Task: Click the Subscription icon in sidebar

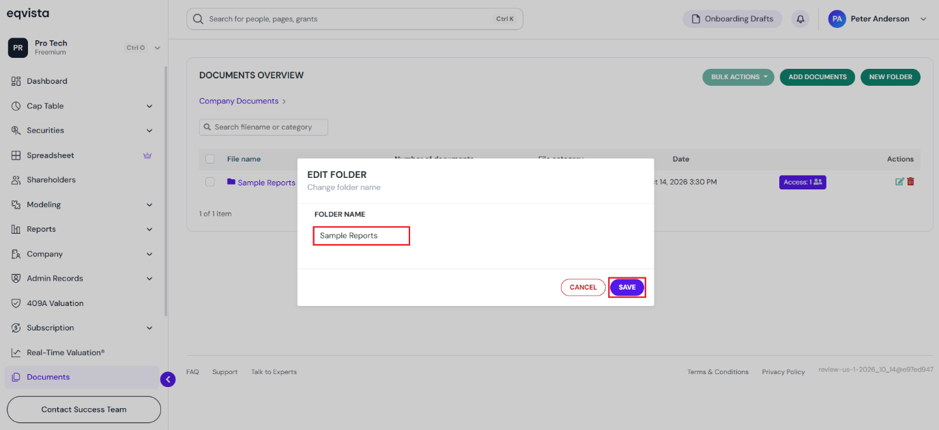Action: [x=16, y=328]
